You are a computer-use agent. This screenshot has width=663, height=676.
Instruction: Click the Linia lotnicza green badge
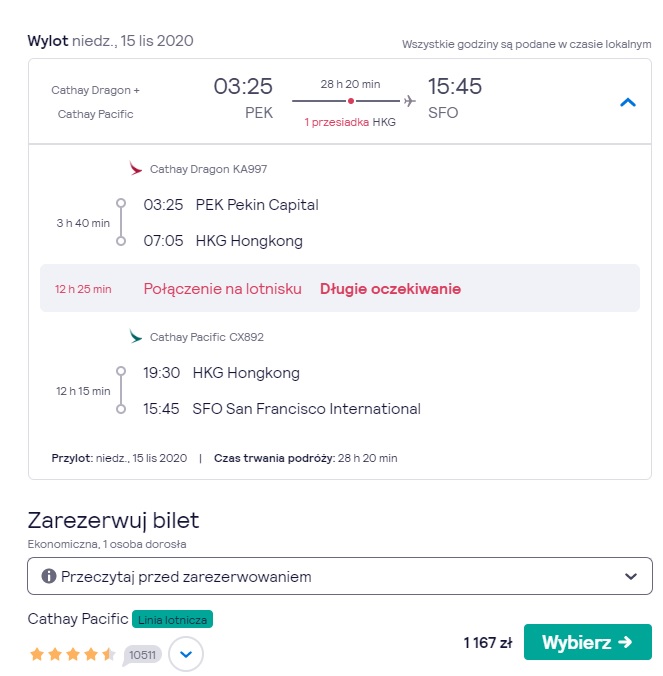point(172,620)
